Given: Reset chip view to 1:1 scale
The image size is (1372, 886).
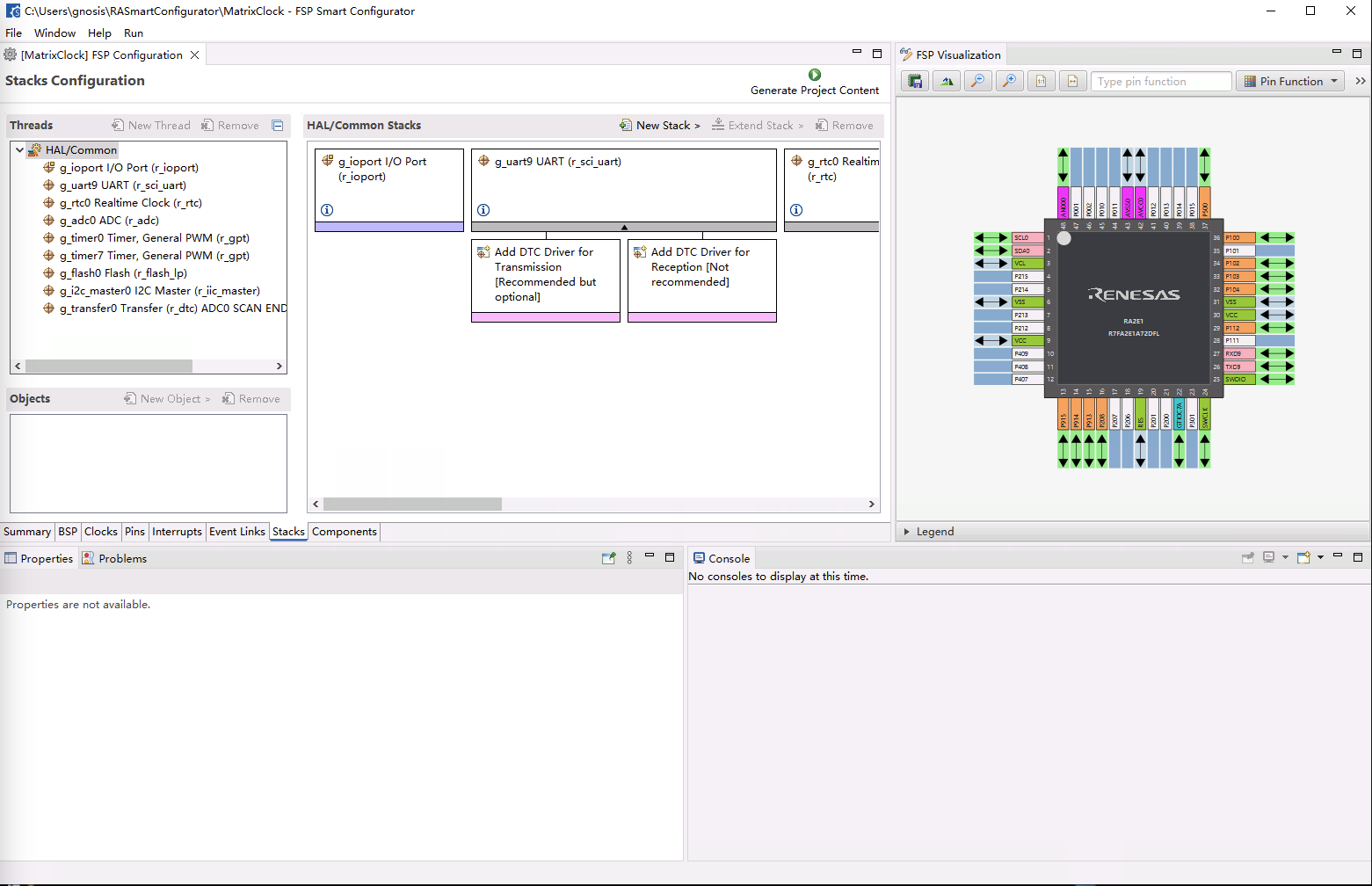Looking at the screenshot, I should point(1041,82).
